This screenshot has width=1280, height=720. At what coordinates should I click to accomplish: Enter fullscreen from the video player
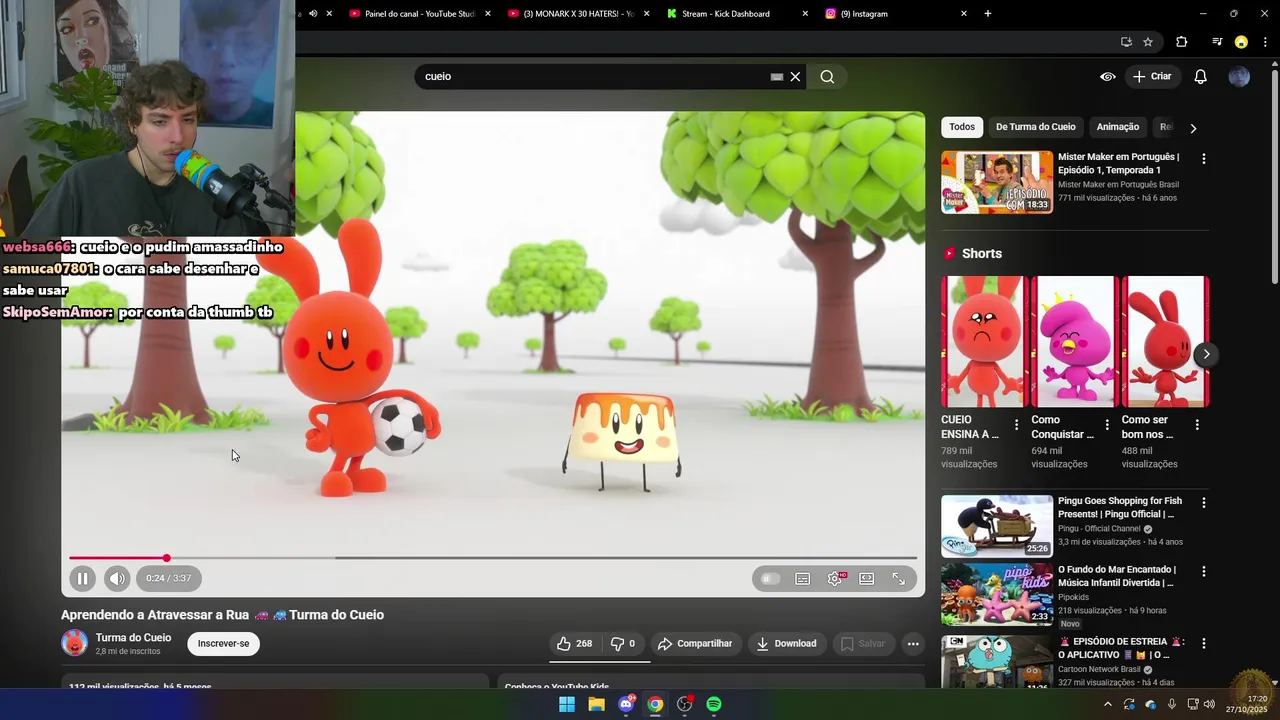899,578
